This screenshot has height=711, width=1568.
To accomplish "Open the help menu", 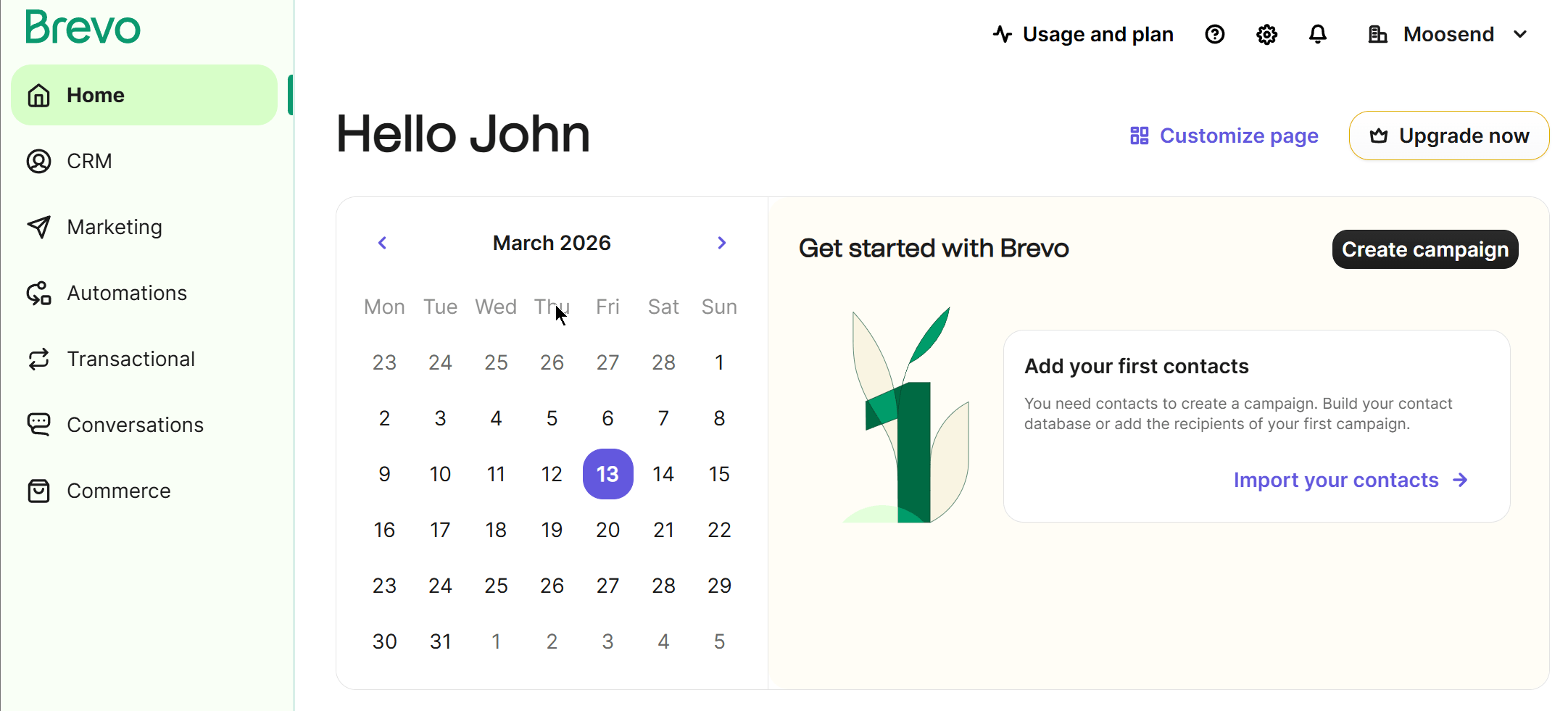I will point(1215,34).
